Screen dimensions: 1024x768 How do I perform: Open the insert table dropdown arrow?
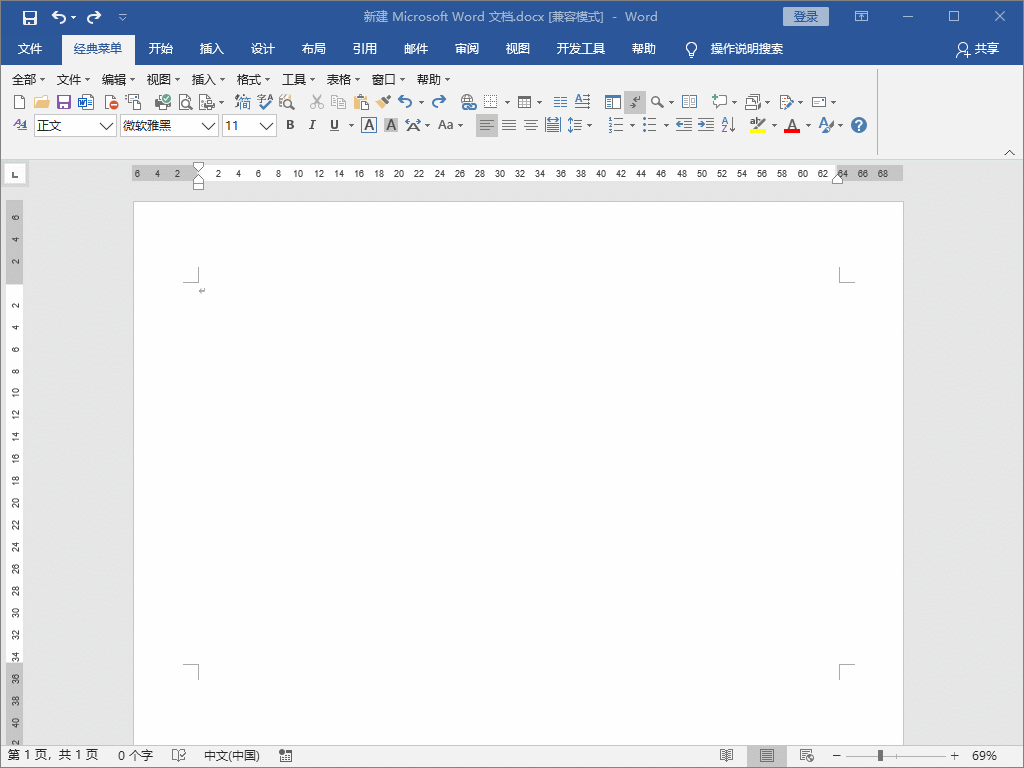coord(539,103)
